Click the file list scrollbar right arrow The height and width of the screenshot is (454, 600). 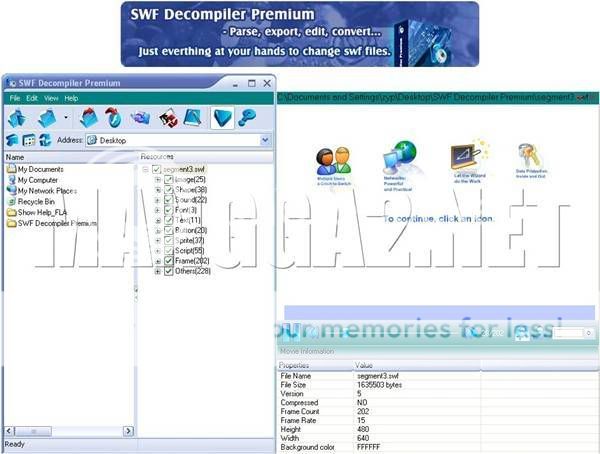129,431
